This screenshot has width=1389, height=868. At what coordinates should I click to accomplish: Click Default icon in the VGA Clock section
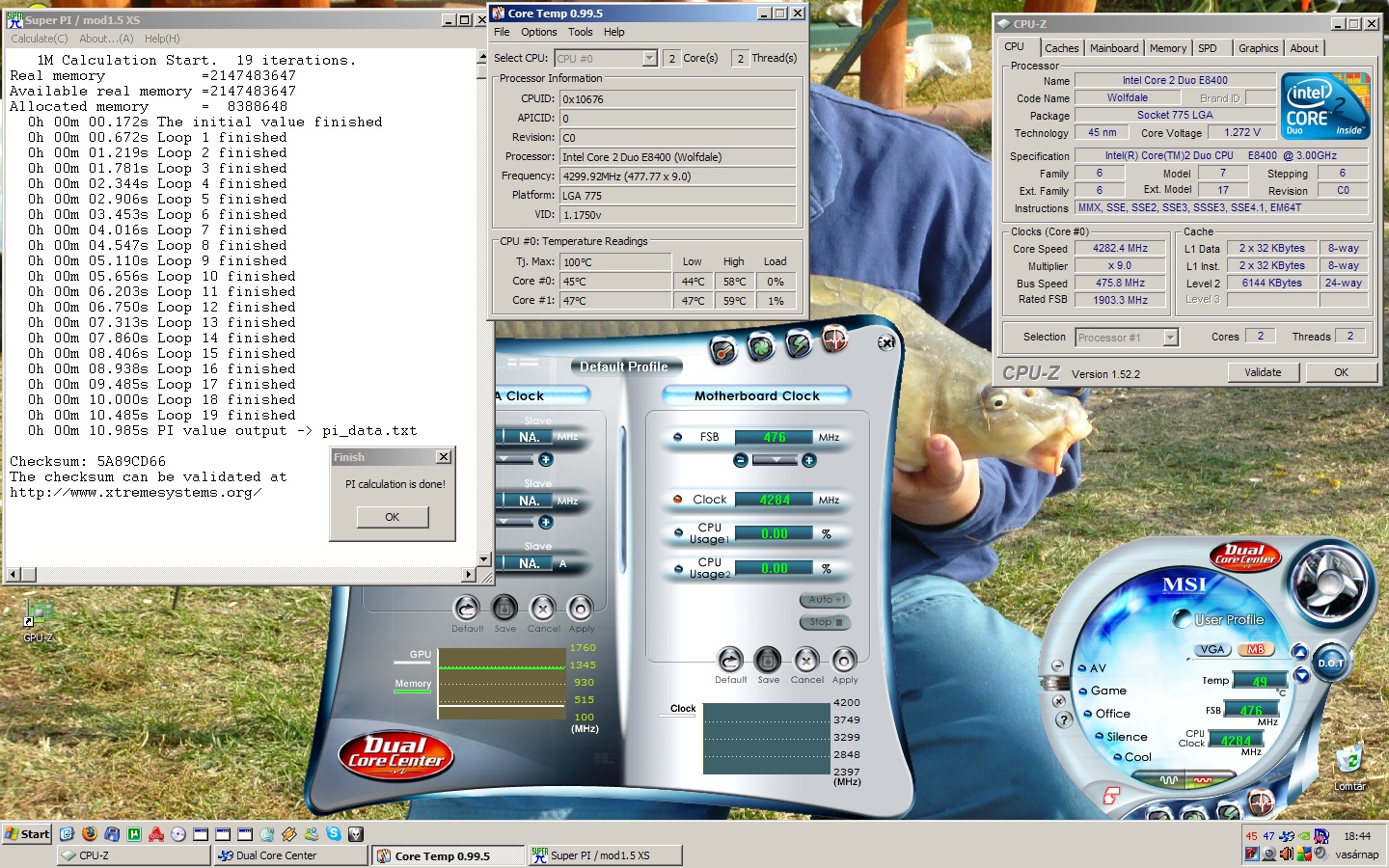467,608
